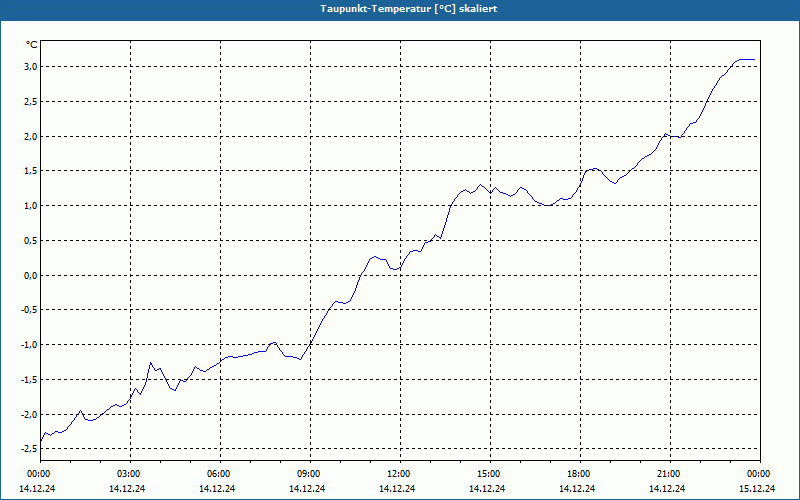
Task: Click the 00:00 time label dated 14.12.24
Action: (38, 474)
